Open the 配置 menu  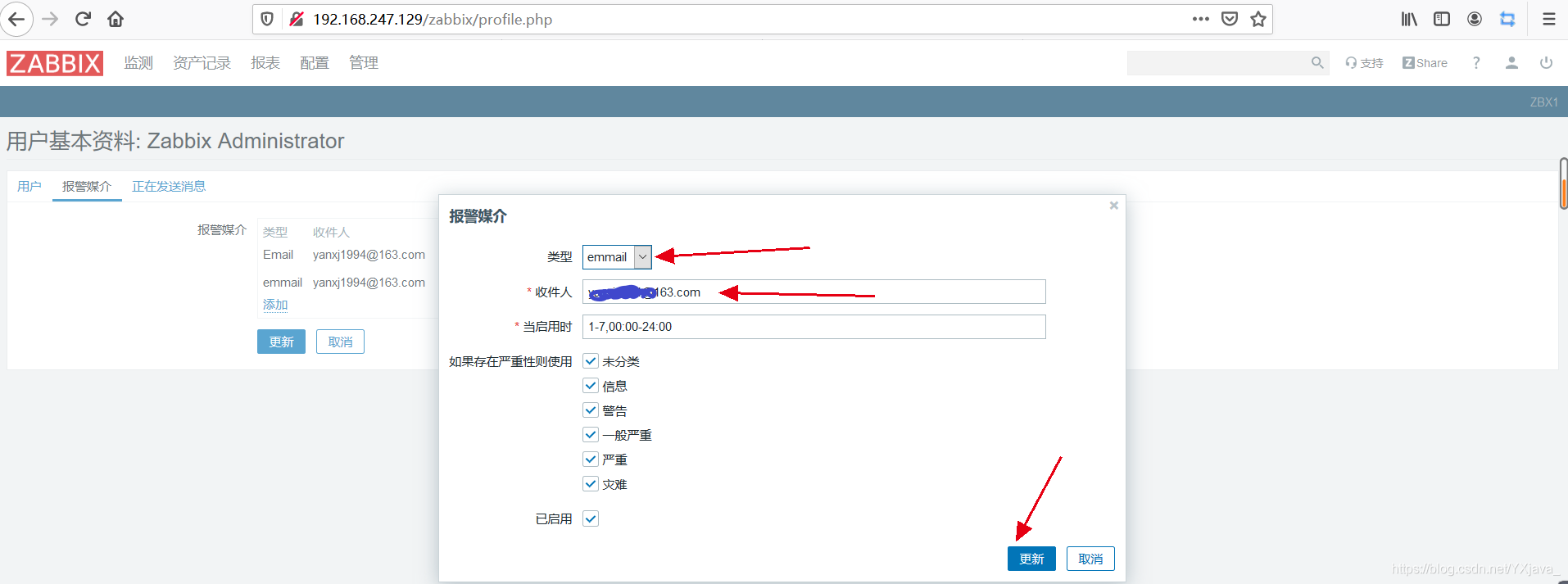click(x=315, y=63)
